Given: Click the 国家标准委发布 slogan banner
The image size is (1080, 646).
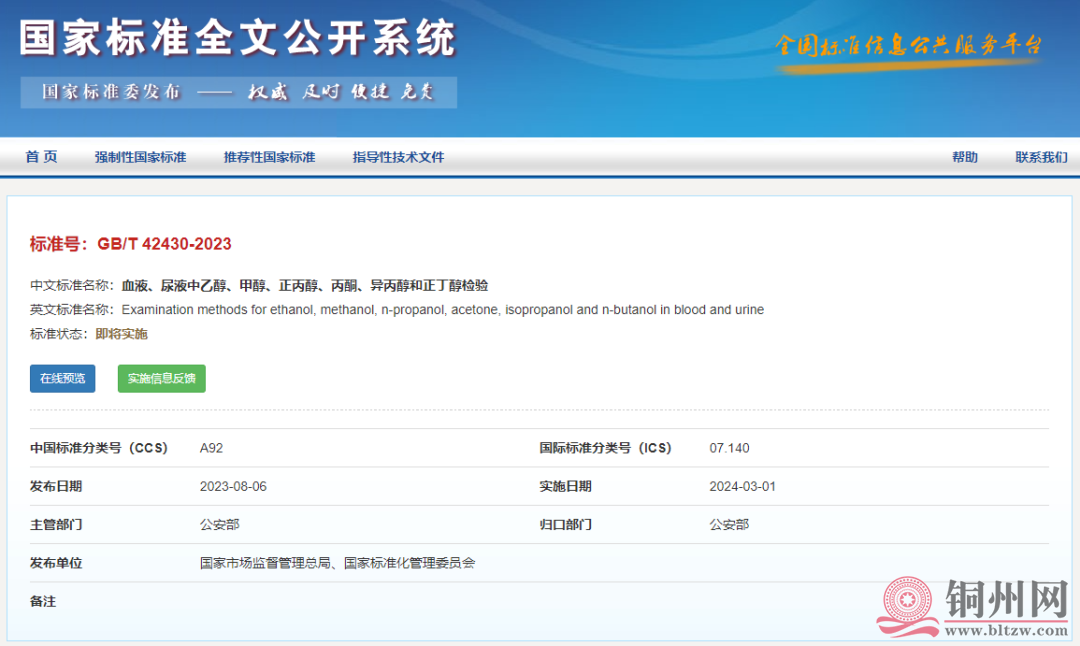Looking at the screenshot, I should 238,92.
